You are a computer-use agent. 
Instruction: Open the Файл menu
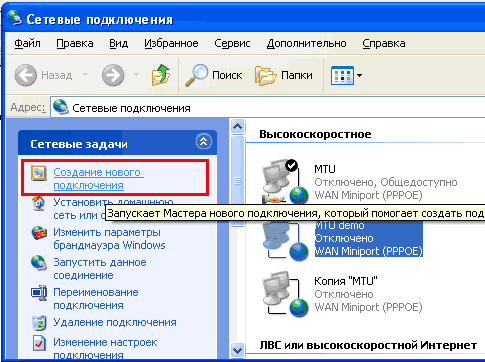point(27,43)
